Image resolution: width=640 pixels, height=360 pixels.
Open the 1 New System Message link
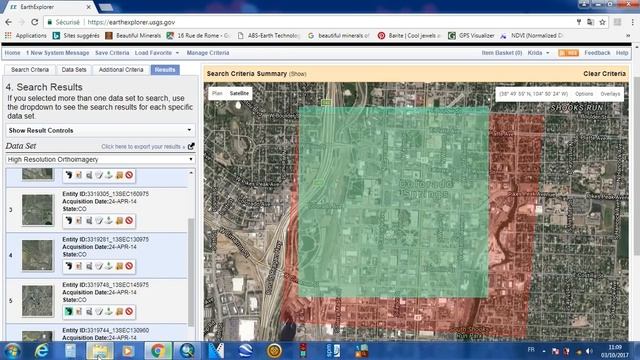tap(58, 53)
